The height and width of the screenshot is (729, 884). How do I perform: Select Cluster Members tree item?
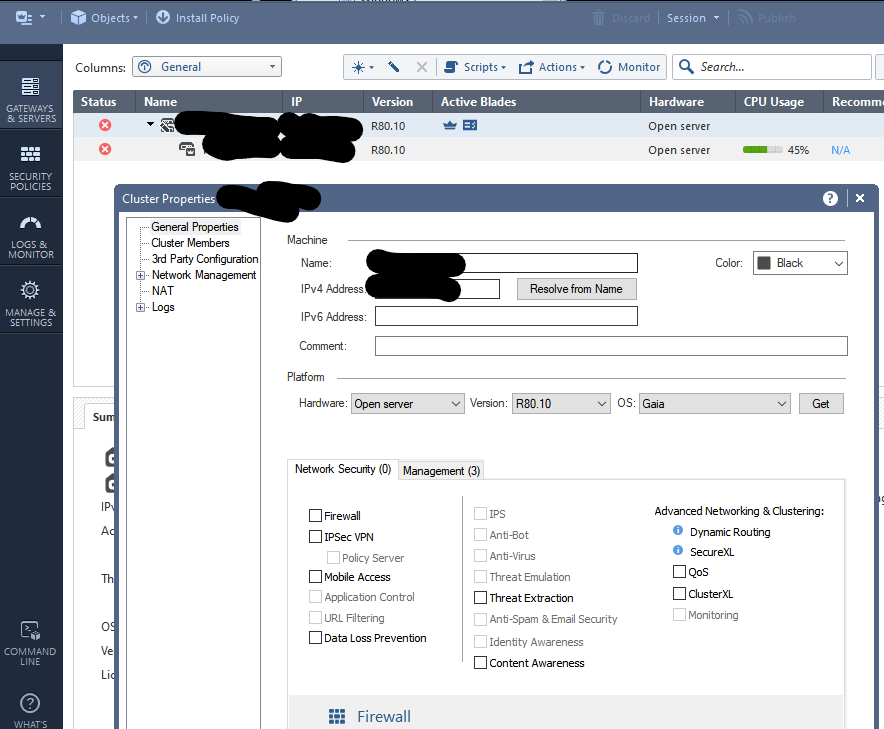191,243
